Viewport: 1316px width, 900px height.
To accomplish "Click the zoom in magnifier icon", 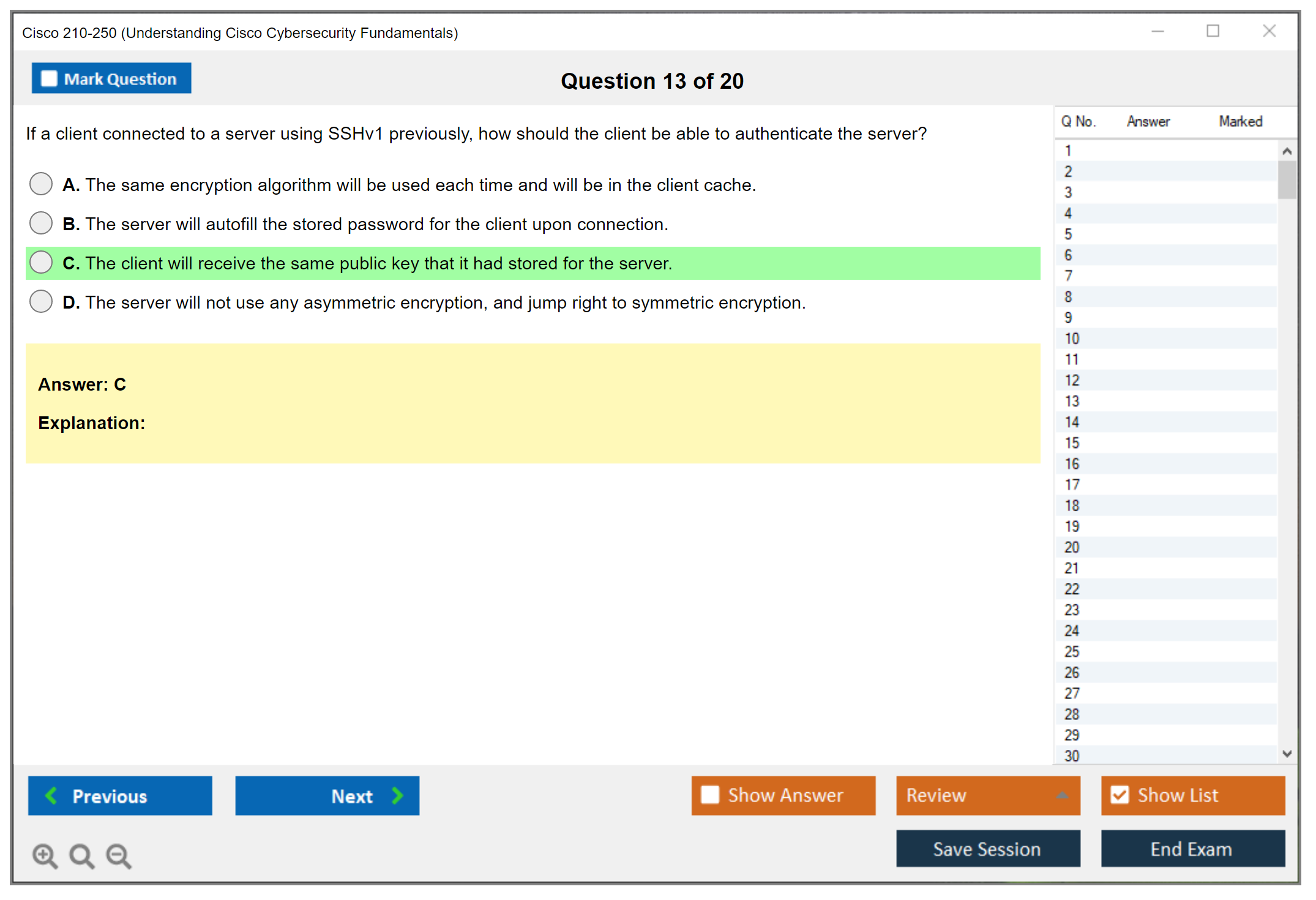I will (x=45, y=855).
